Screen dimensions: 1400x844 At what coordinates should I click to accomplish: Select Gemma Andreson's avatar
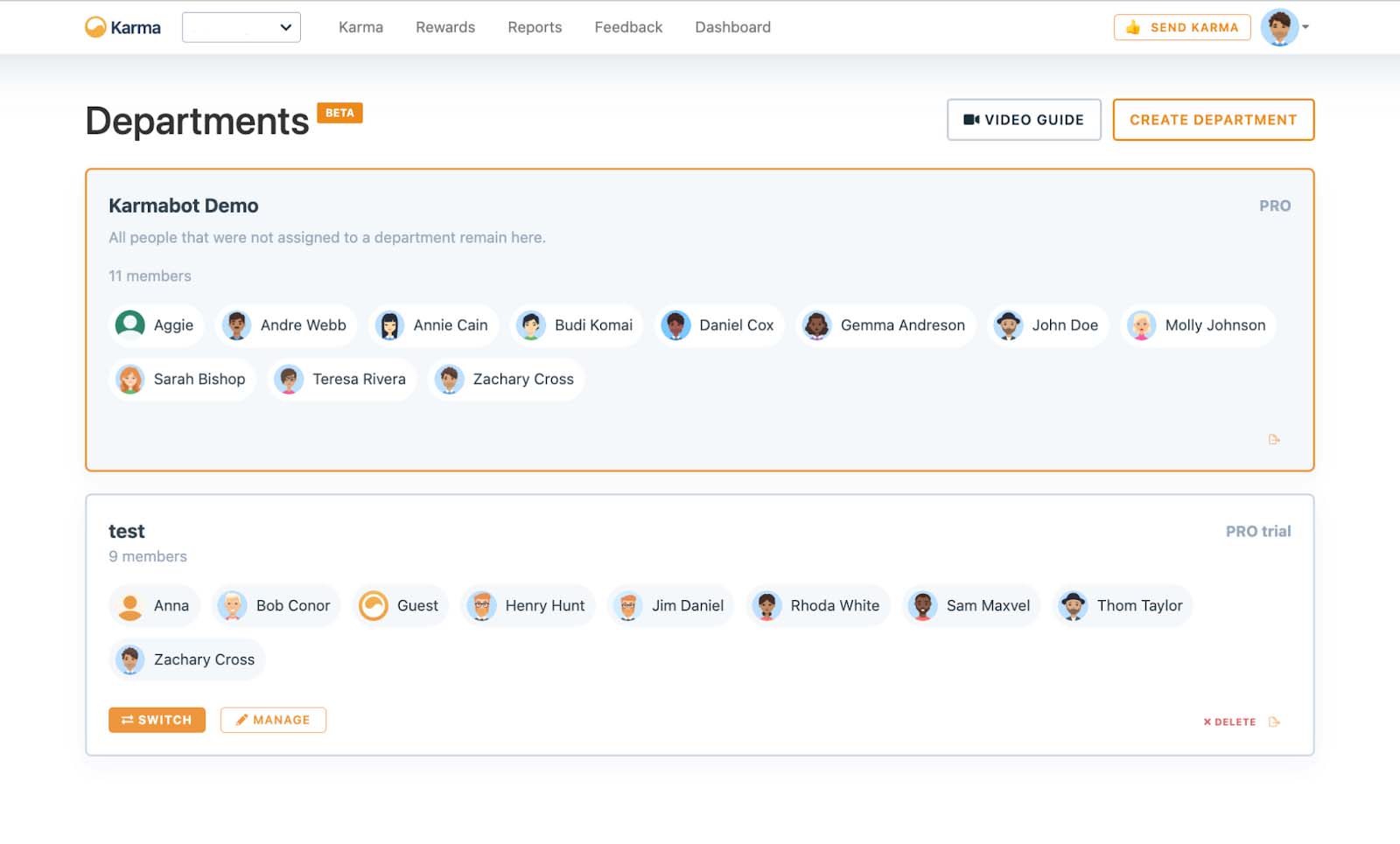(x=816, y=325)
